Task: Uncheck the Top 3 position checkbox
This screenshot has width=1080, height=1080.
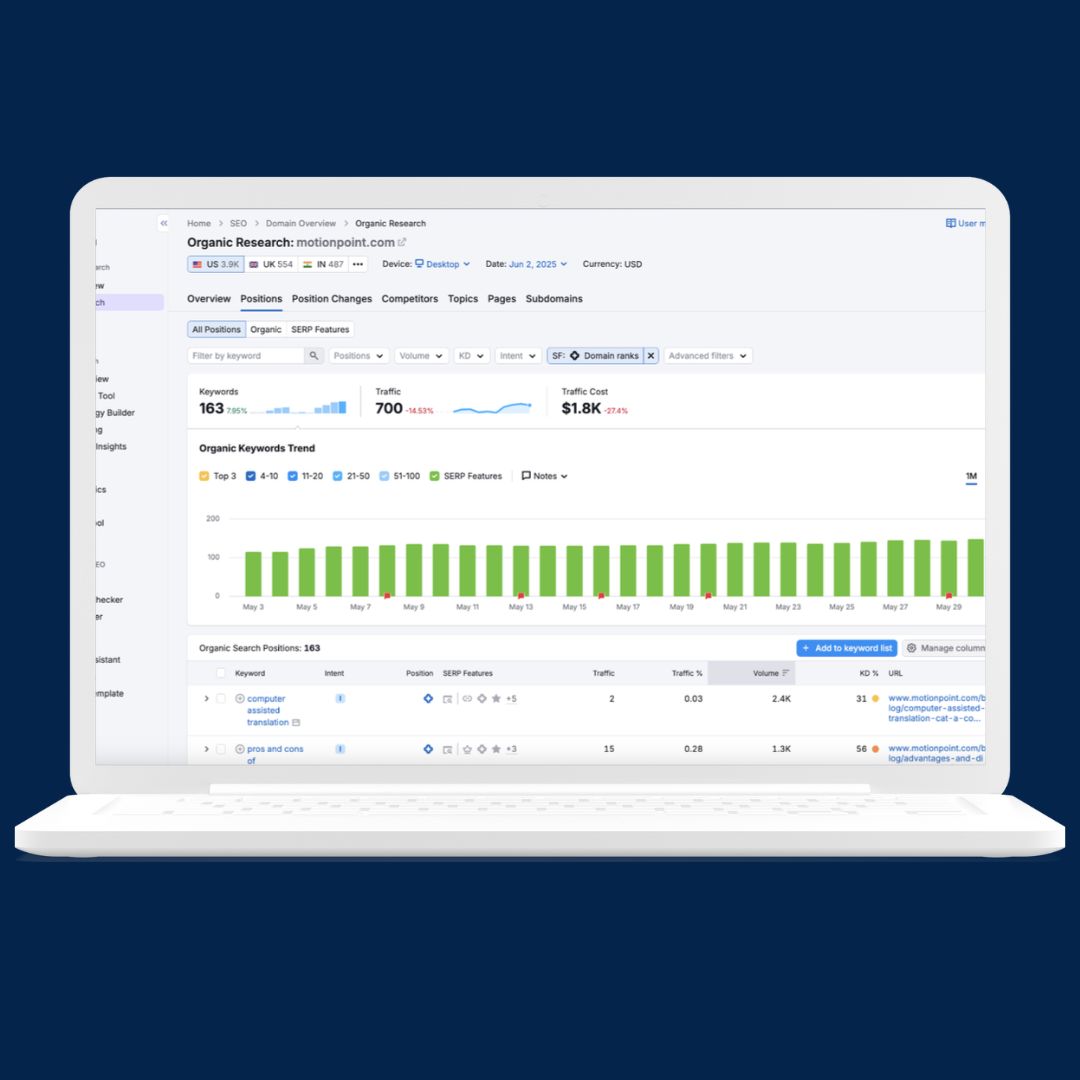Action: coord(205,476)
